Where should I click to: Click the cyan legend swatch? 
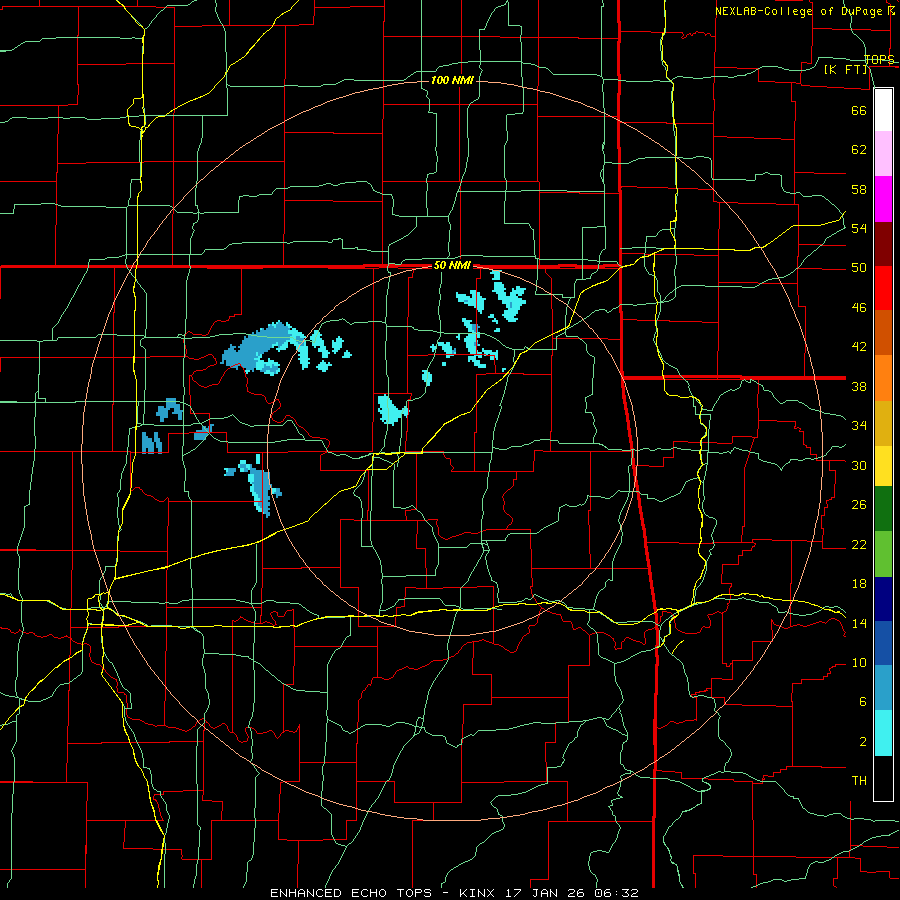tap(883, 733)
